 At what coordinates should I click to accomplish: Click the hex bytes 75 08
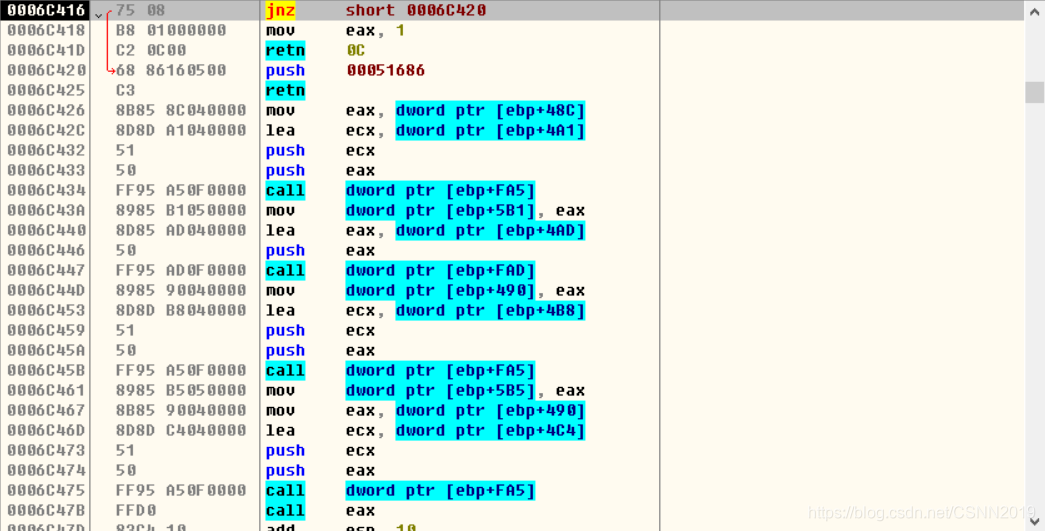[141, 11]
